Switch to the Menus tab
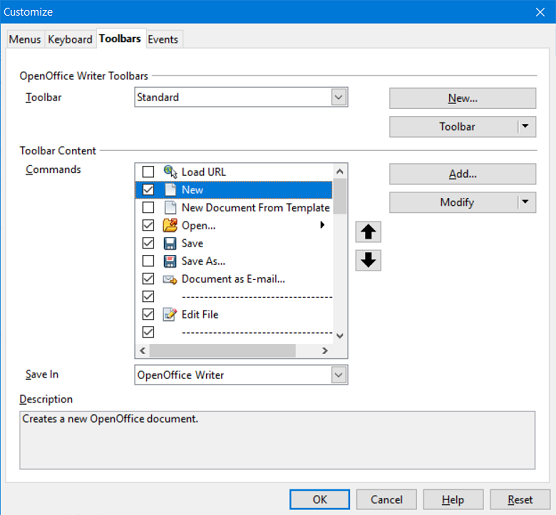The width and height of the screenshot is (556, 515). tap(25, 39)
